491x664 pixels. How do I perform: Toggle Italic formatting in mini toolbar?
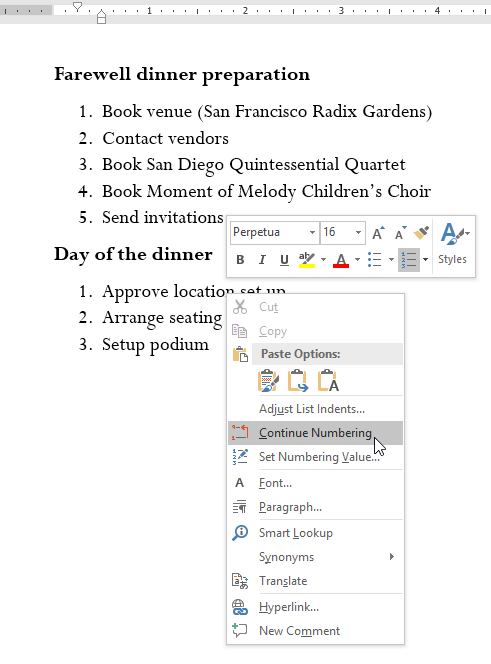(262, 260)
